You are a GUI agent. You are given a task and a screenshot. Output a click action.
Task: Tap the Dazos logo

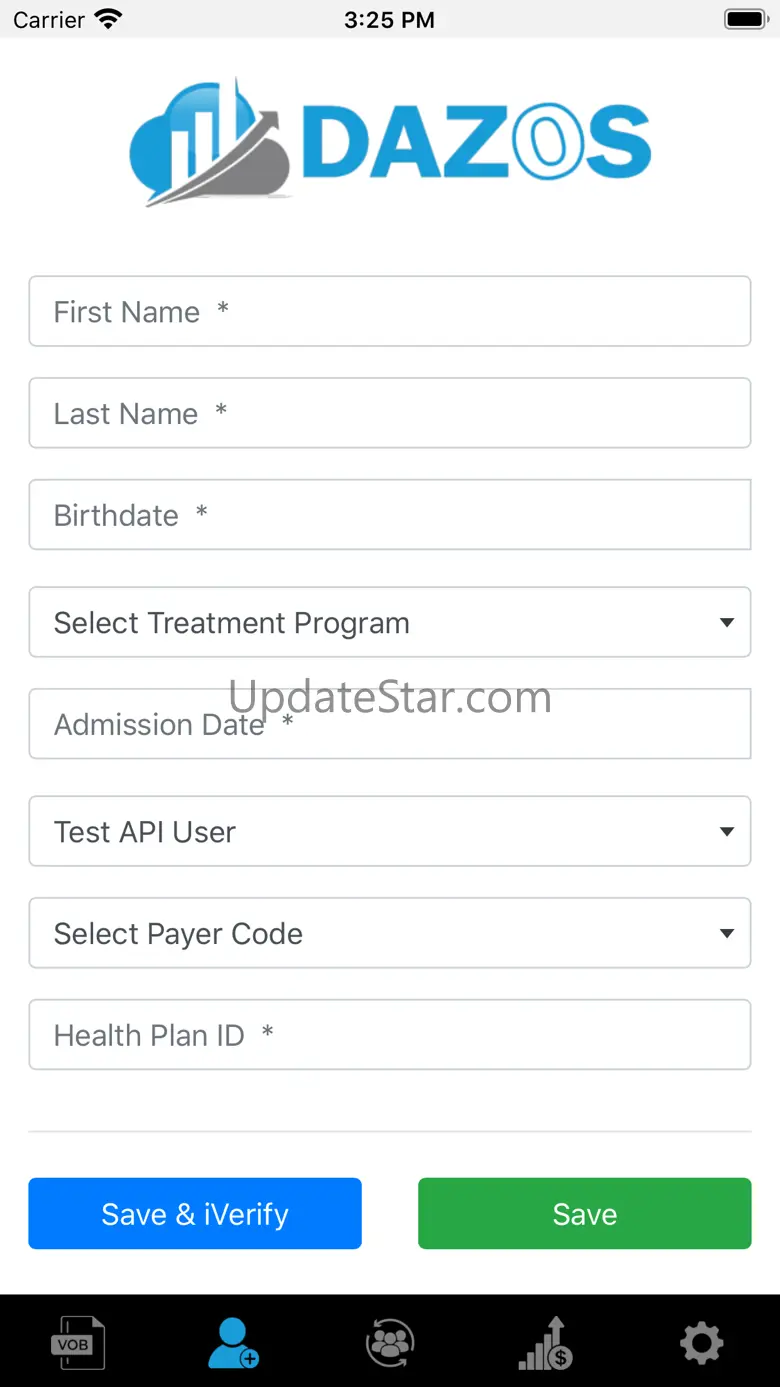point(390,143)
